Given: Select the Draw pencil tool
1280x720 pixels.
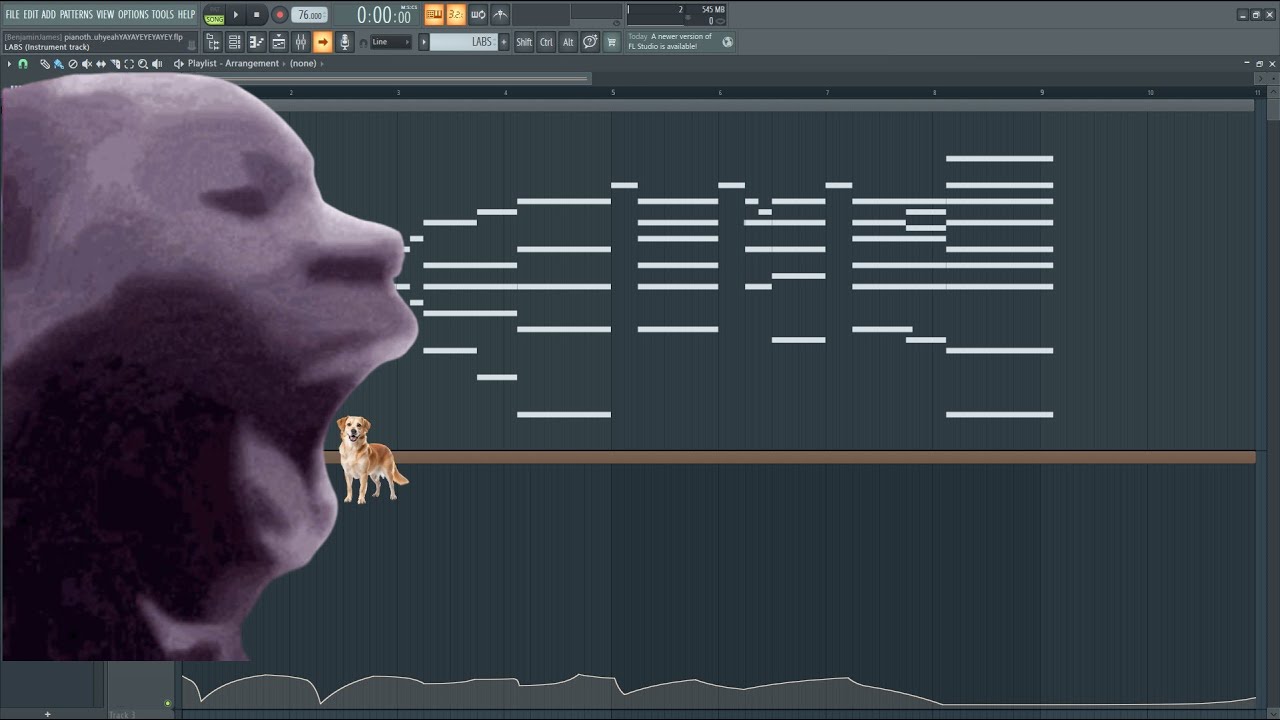Looking at the screenshot, I should (45, 64).
